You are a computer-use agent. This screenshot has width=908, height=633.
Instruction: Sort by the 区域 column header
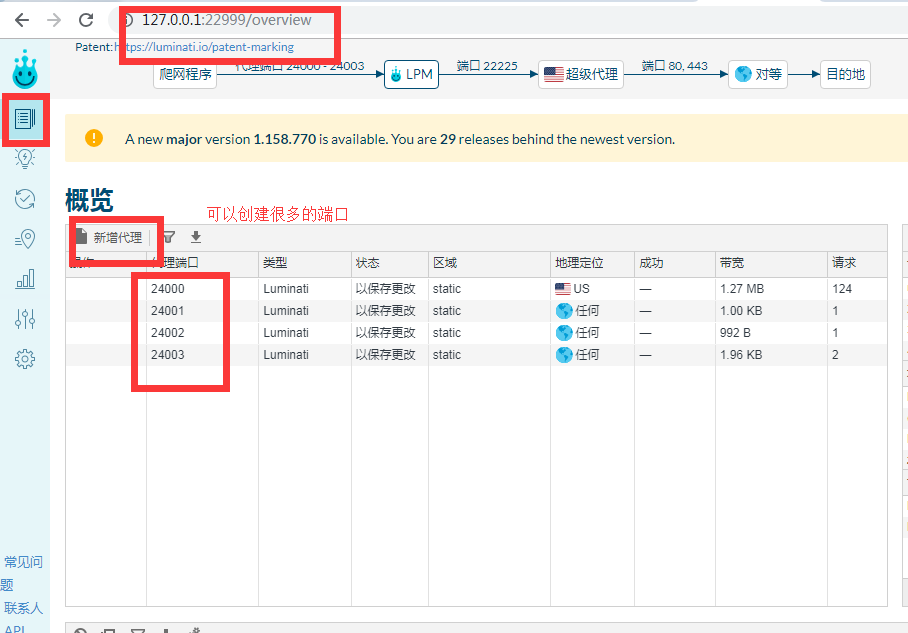(x=445, y=263)
